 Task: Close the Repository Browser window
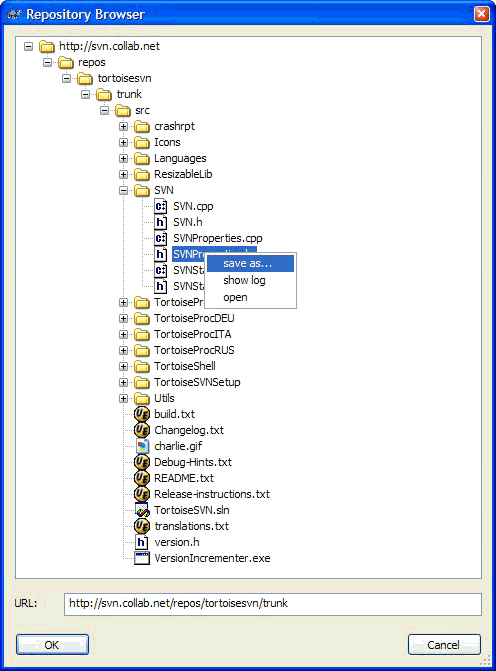click(x=481, y=14)
